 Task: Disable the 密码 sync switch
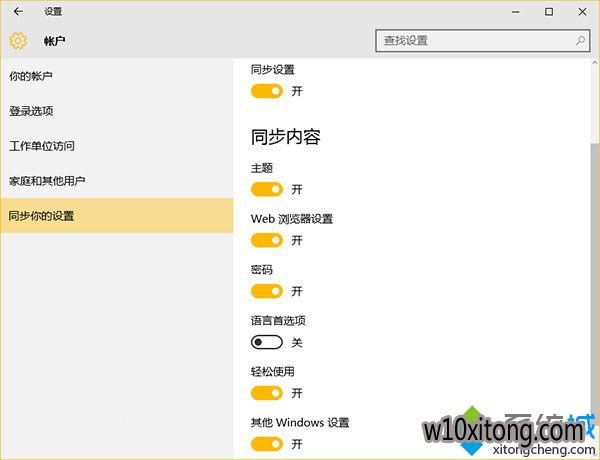267,291
